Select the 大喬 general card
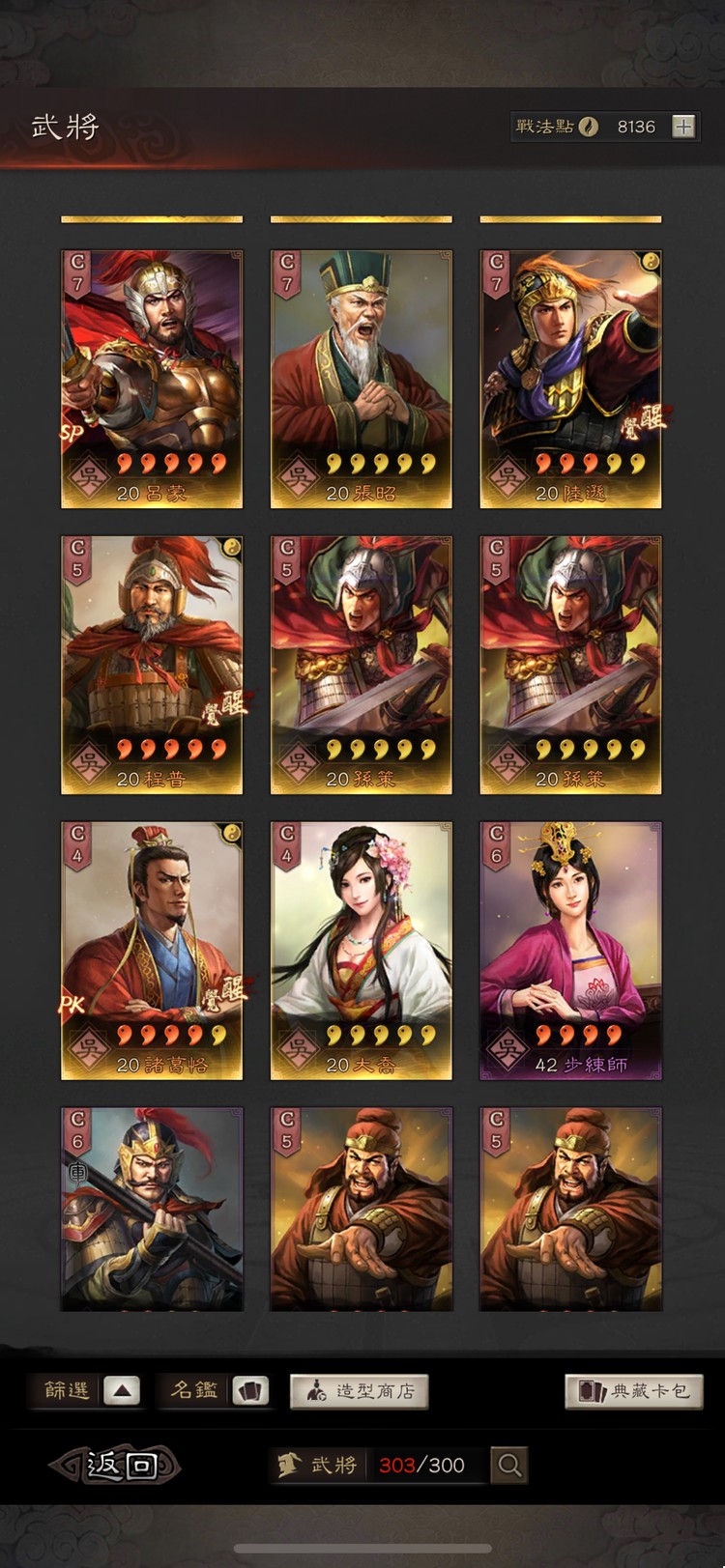 (x=362, y=951)
